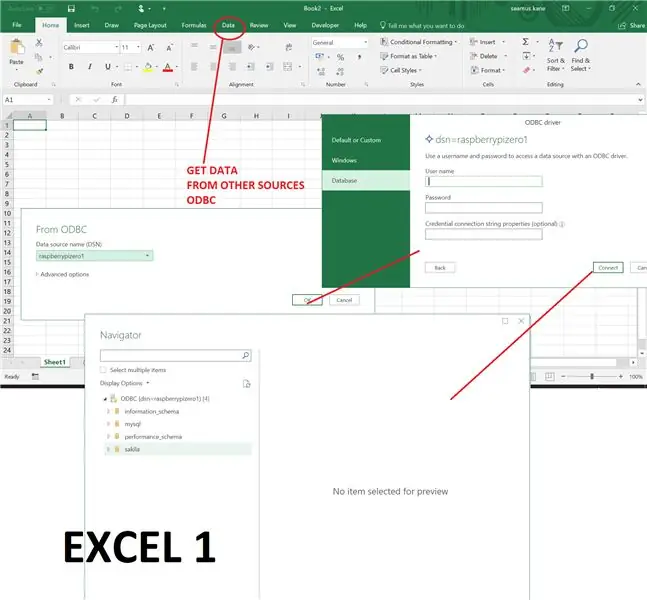Click the zoom slider handle
647x600 pixels.
pos(592,376)
